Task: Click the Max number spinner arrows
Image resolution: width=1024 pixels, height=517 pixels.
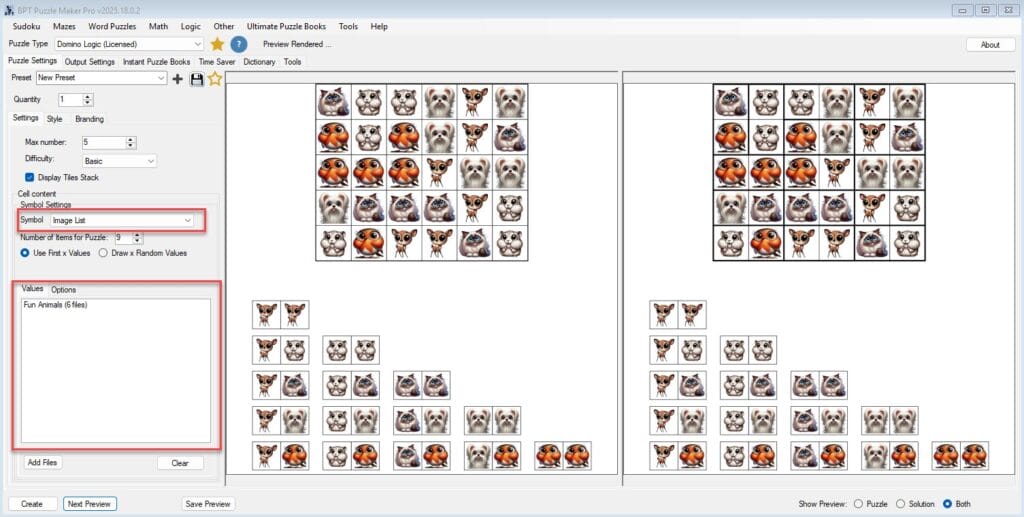Action: coord(130,143)
